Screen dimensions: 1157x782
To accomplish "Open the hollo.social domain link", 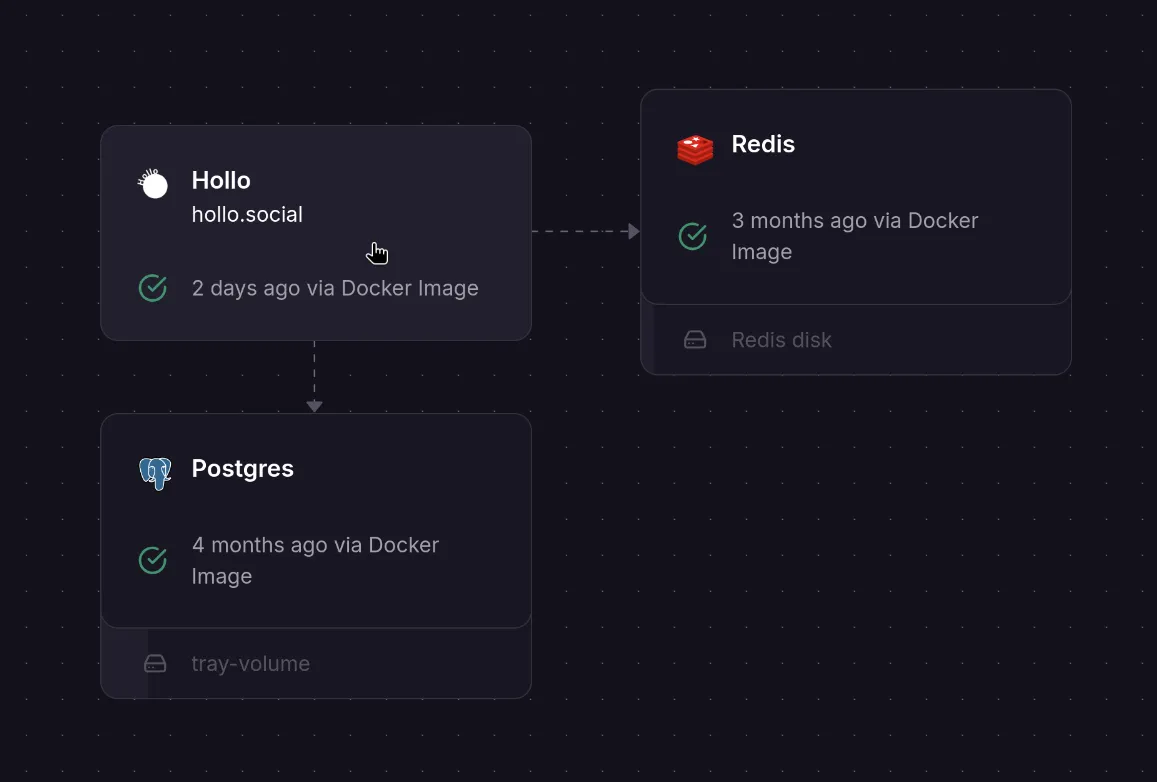I will [x=247, y=214].
